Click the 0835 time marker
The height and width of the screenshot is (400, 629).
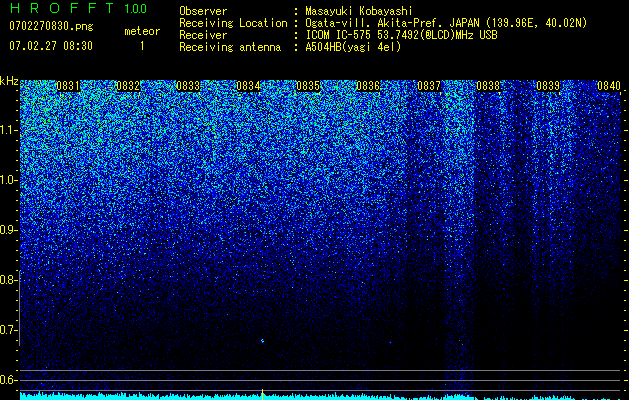click(x=308, y=86)
